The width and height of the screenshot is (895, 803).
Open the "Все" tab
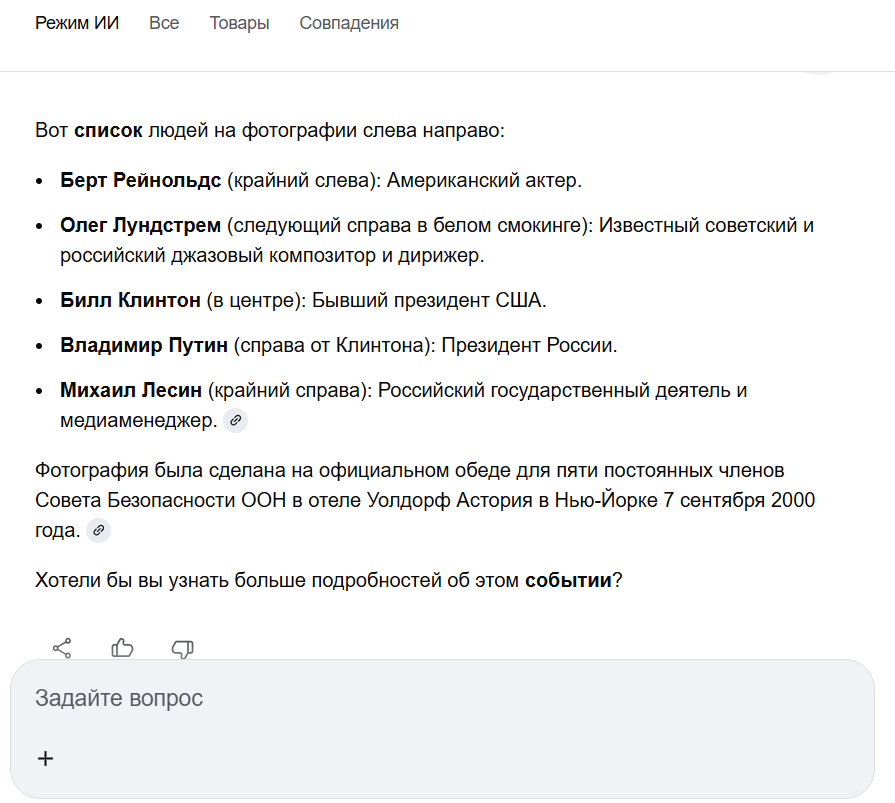164,23
